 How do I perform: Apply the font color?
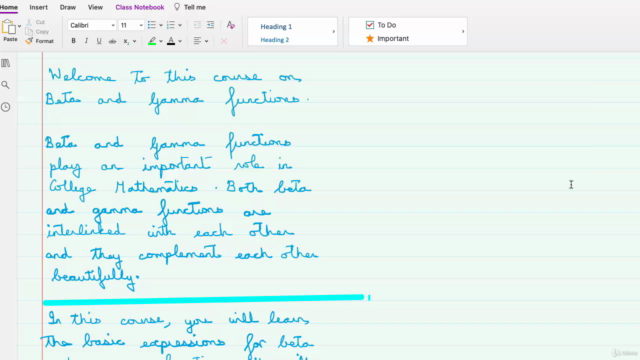(171, 41)
